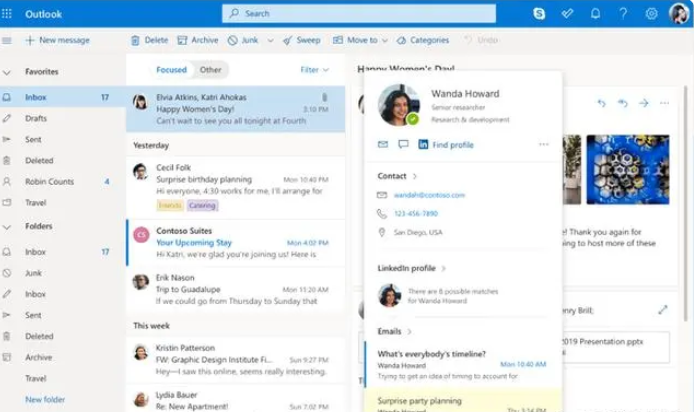Switch to the Focused tab
This screenshot has height=412, width=694.
coord(171,70)
